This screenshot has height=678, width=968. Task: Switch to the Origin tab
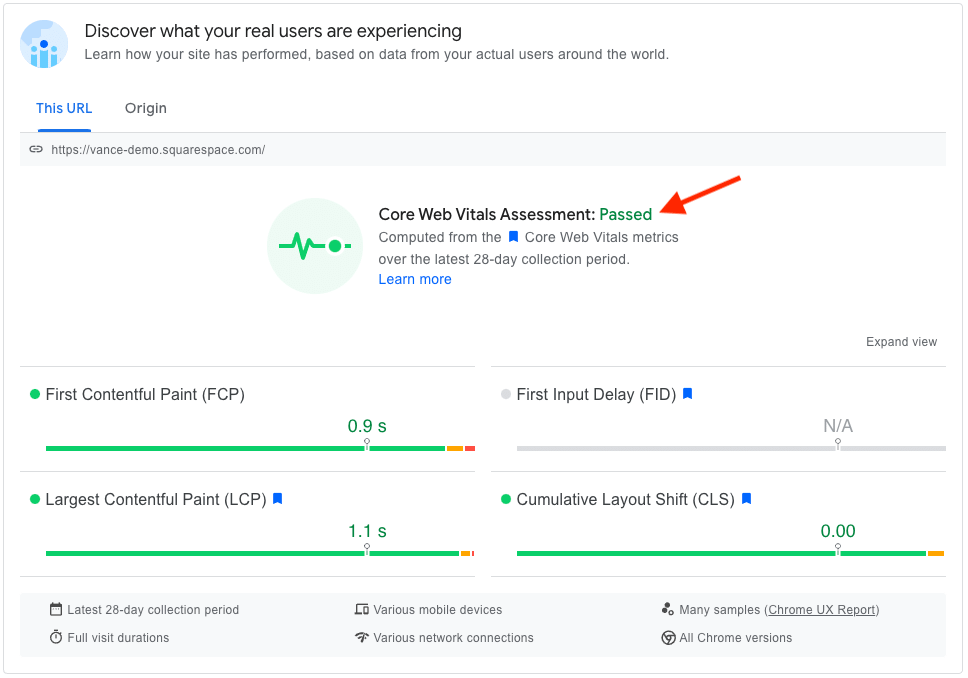(x=146, y=108)
